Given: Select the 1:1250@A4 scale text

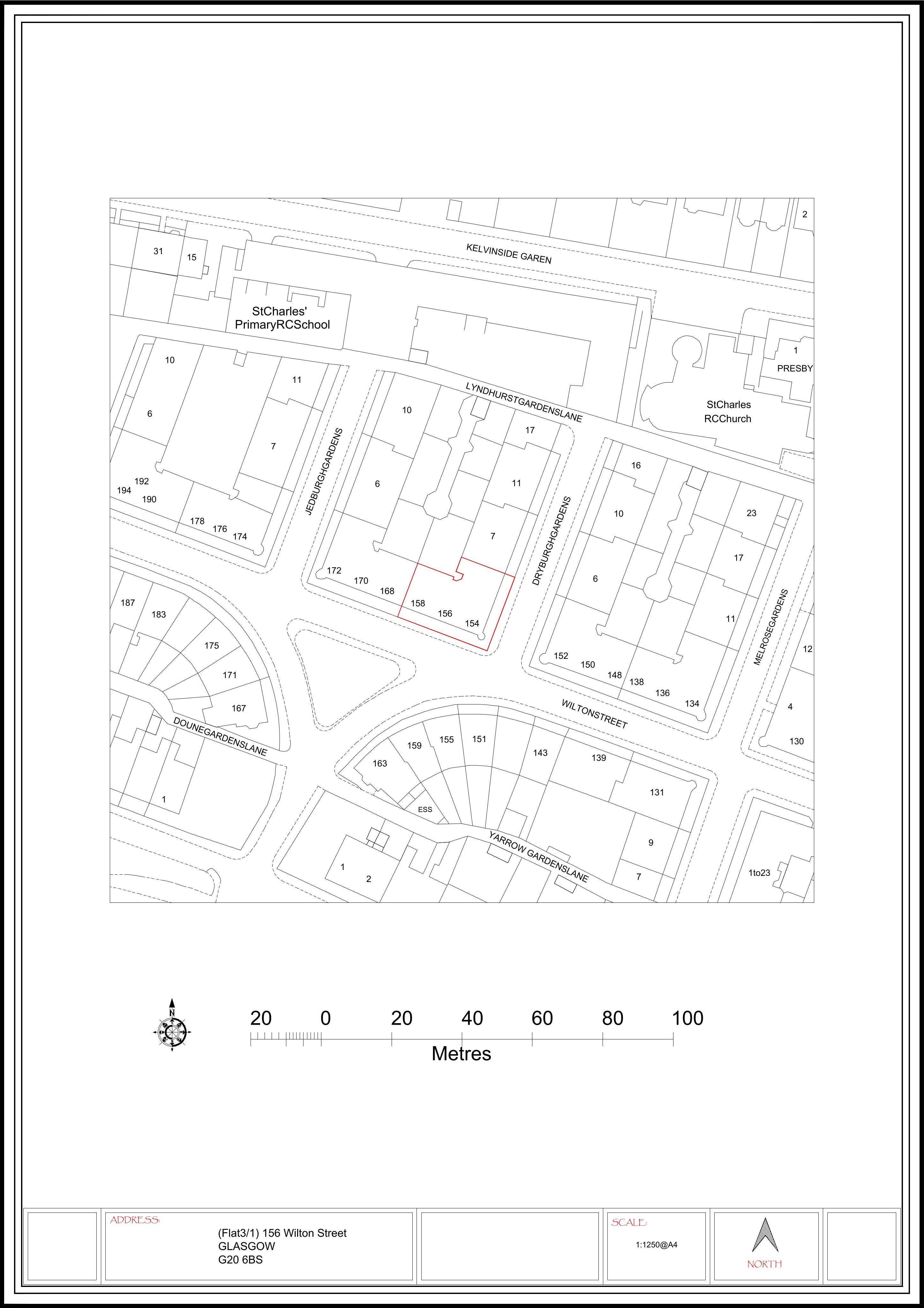Looking at the screenshot, I should pos(657,1244).
